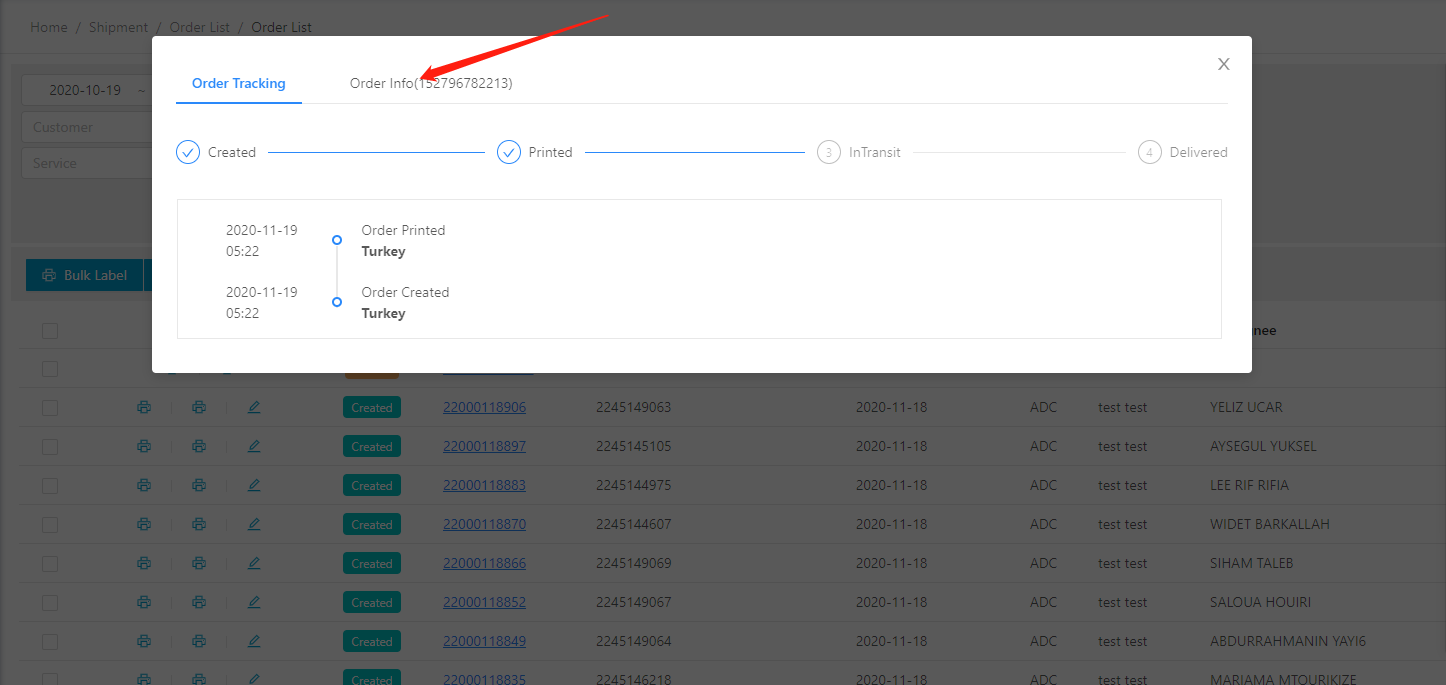Click second printer icon in row 22000118866
The width and height of the screenshot is (1446, 685).
point(199,563)
